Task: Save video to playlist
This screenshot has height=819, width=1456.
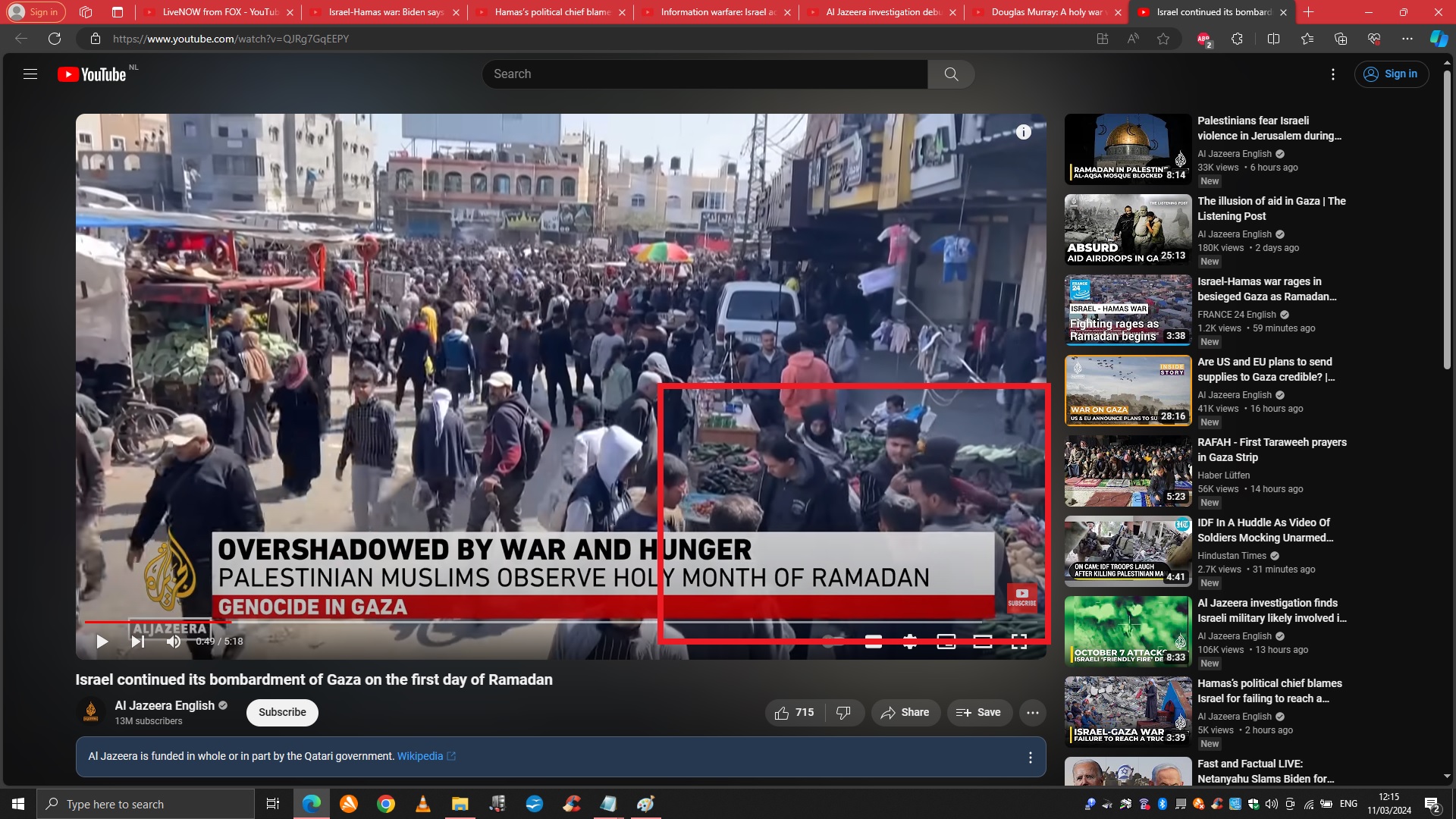Action: tap(979, 712)
